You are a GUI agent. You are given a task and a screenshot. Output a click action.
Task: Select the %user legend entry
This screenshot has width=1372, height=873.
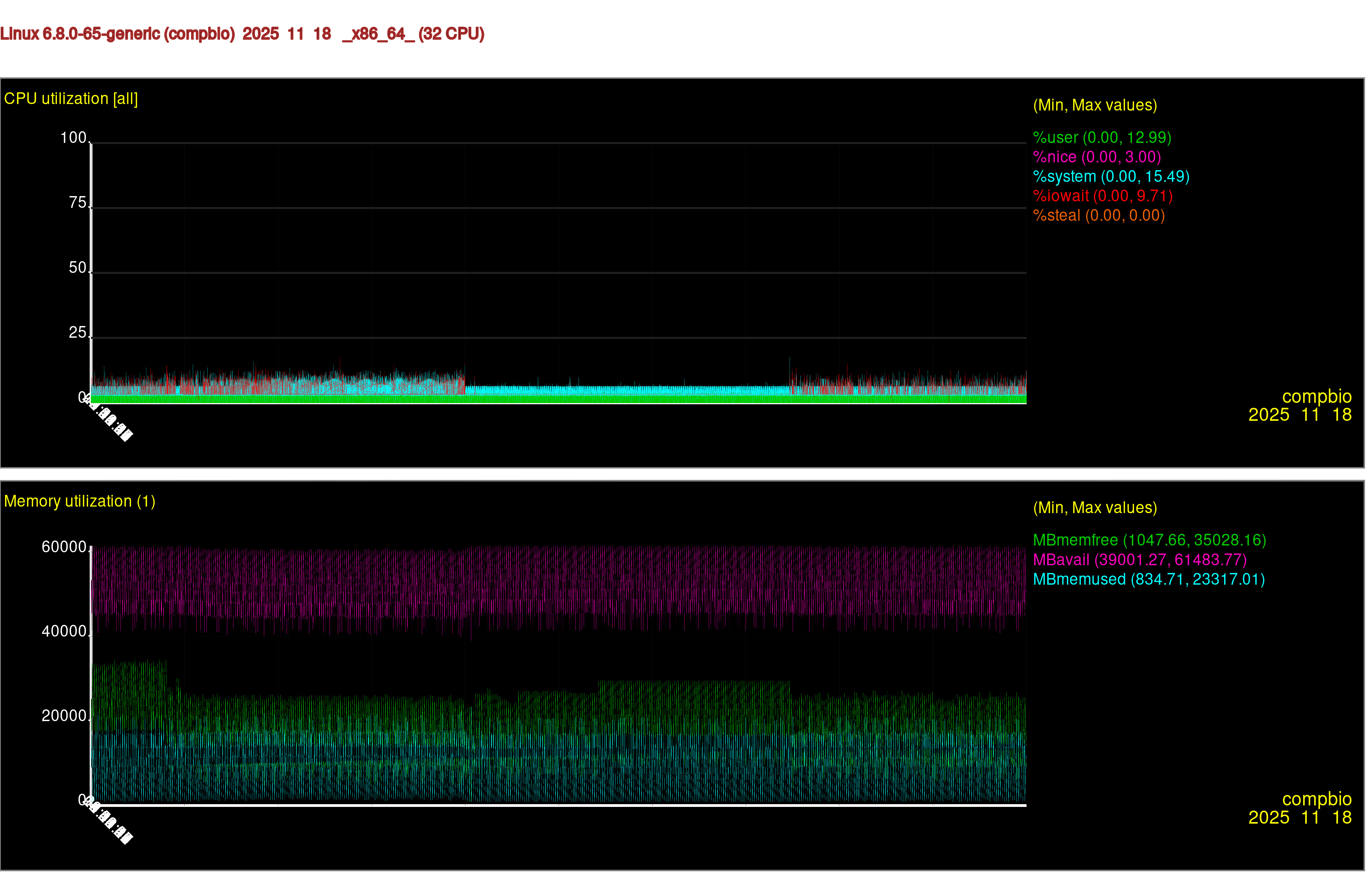pyautogui.click(x=1102, y=138)
